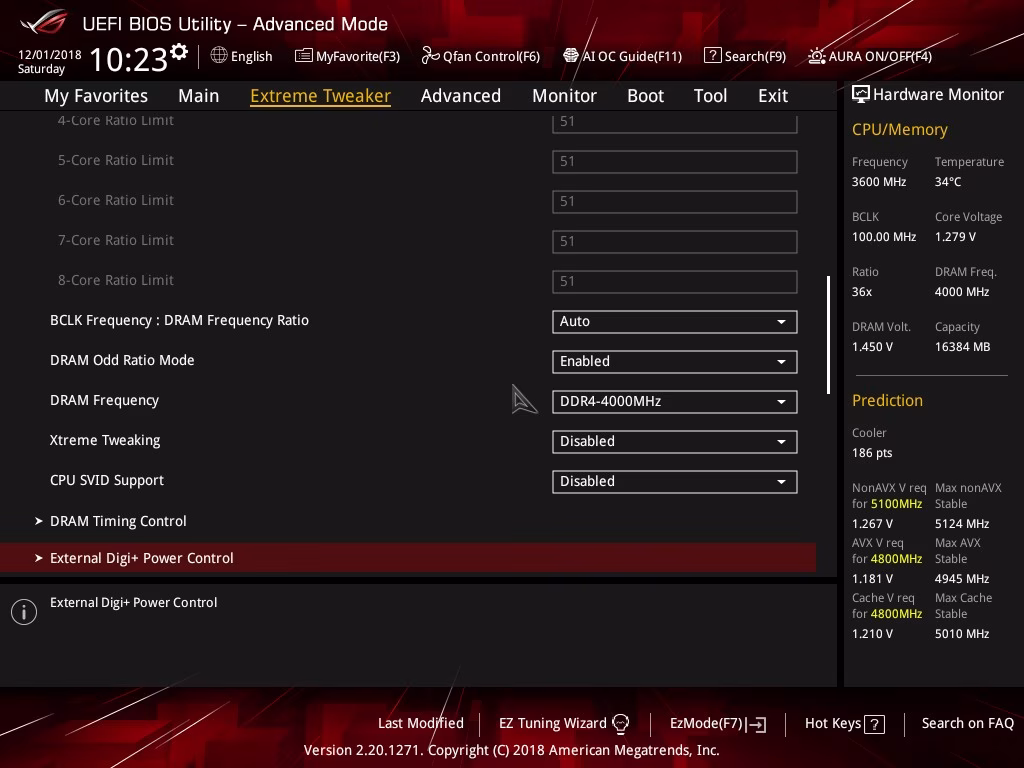This screenshot has width=1024, height=768.
Task: Click the 4945 MHz Max AVX value
Action: tap(961, 579)
